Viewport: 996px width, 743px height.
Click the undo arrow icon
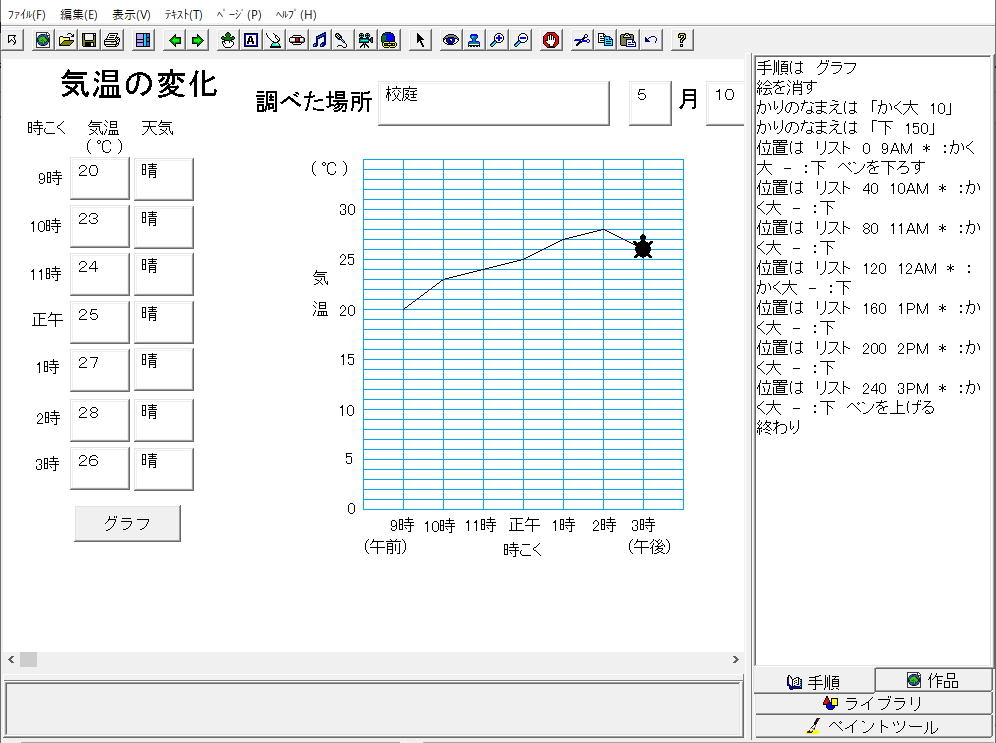coord(651,40)
